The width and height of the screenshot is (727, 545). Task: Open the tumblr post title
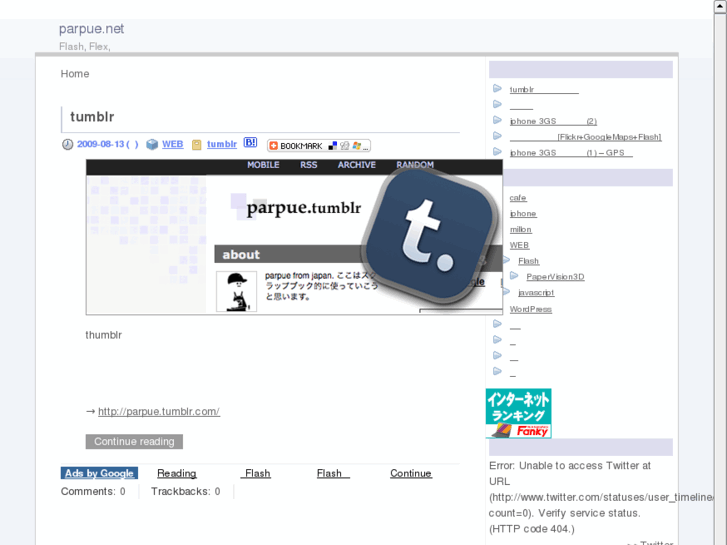tap(92, 116)
